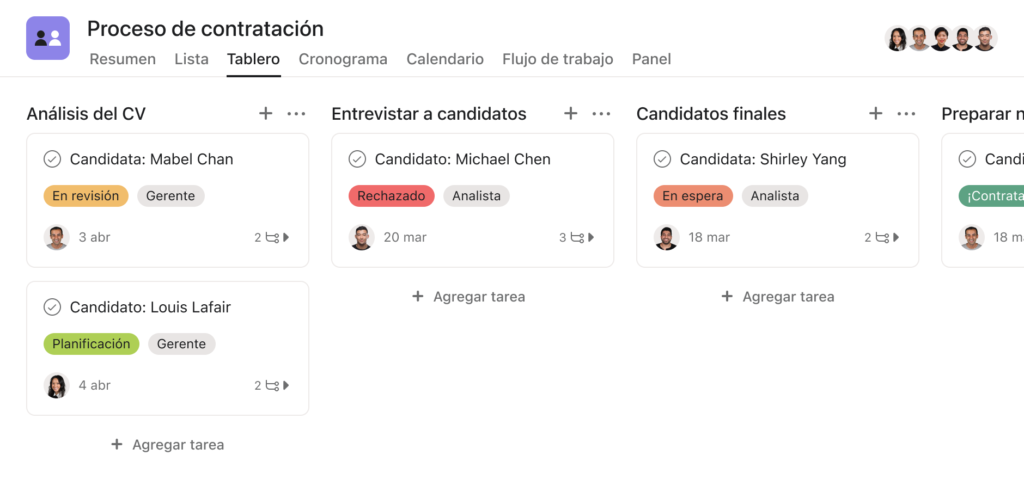Click Agregar tarea under Análisis del CV
Image resolution: width=1024 pixels, height=492 pixels.
pyautogui.click(x=168, y=445)
